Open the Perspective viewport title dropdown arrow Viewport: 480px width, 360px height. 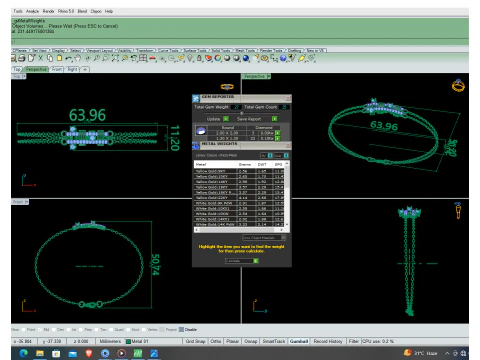[269, 76]
